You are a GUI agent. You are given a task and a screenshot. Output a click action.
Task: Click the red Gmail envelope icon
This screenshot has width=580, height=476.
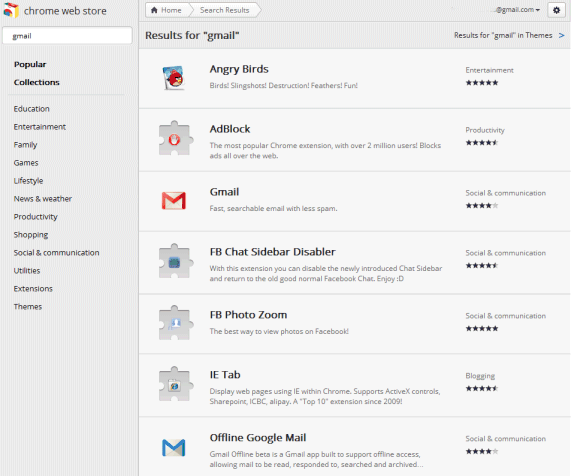click(x=174, y=201)
